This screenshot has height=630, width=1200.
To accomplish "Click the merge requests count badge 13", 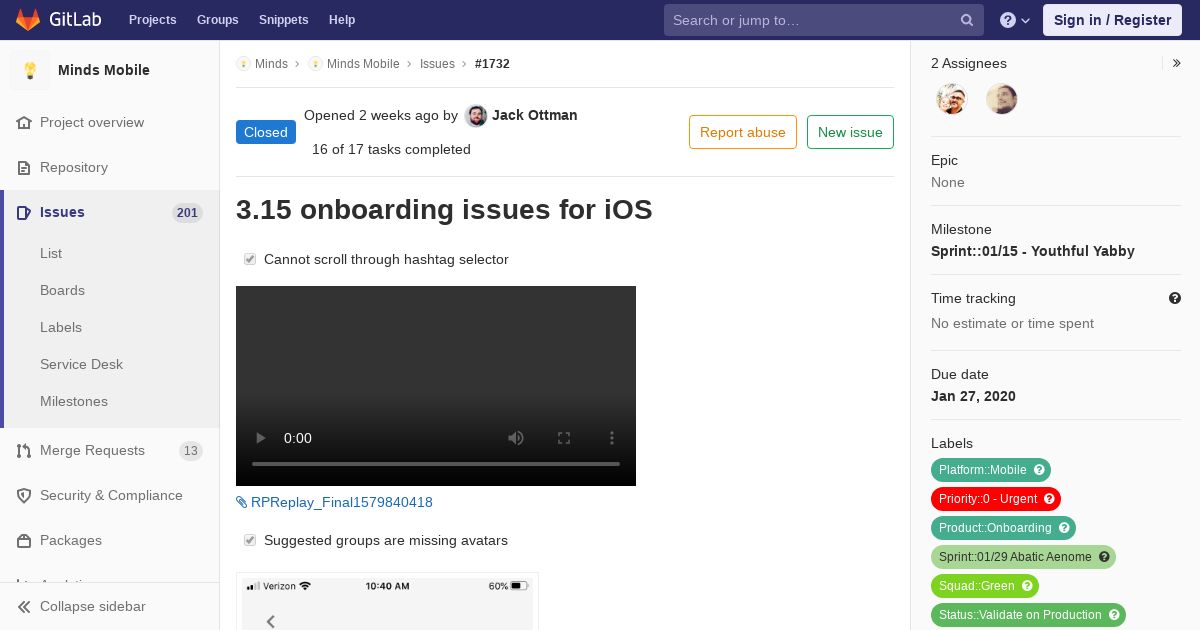I will [191, 451].
